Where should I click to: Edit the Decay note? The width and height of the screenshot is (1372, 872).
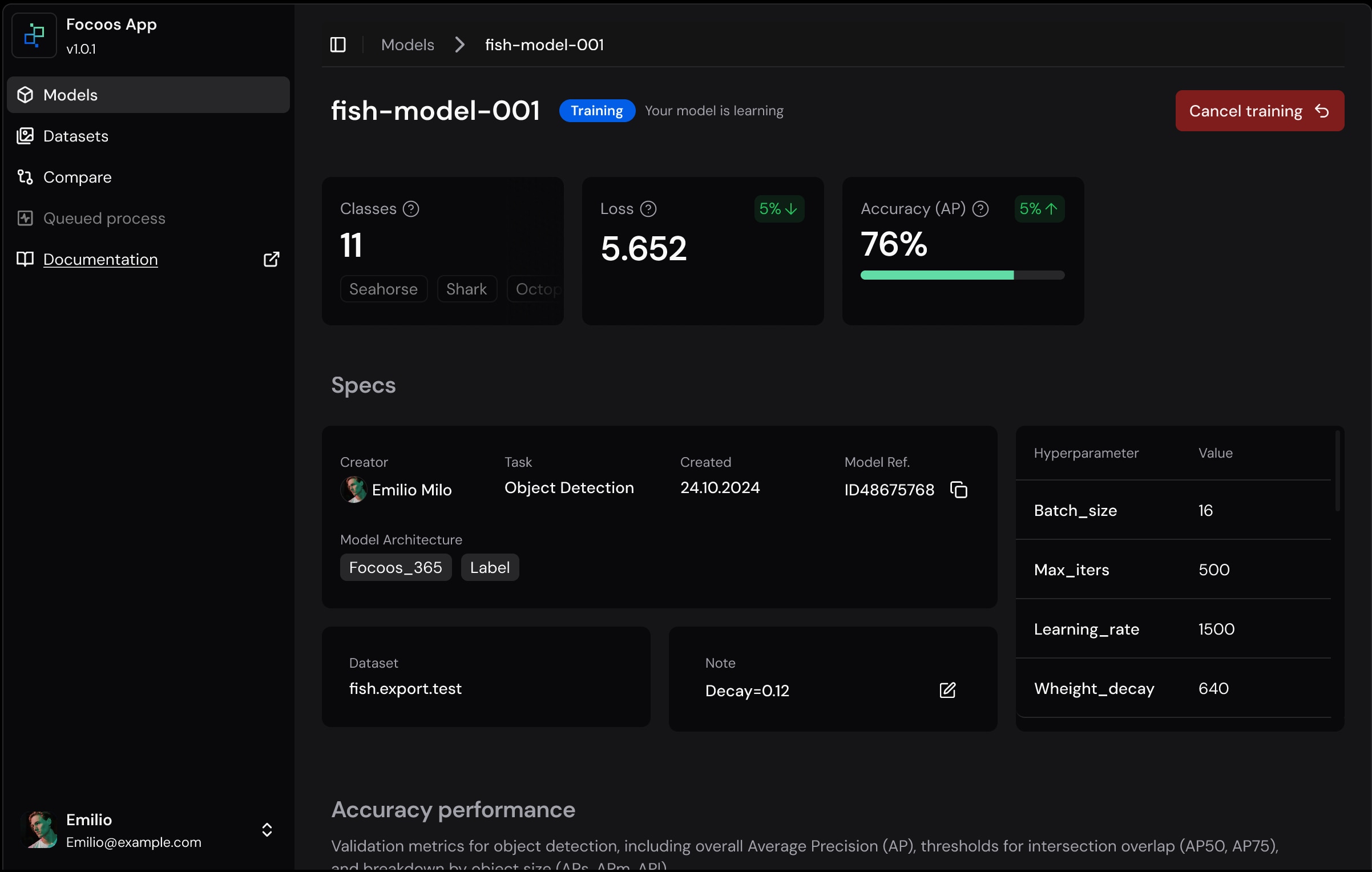(x=947, y=691)
